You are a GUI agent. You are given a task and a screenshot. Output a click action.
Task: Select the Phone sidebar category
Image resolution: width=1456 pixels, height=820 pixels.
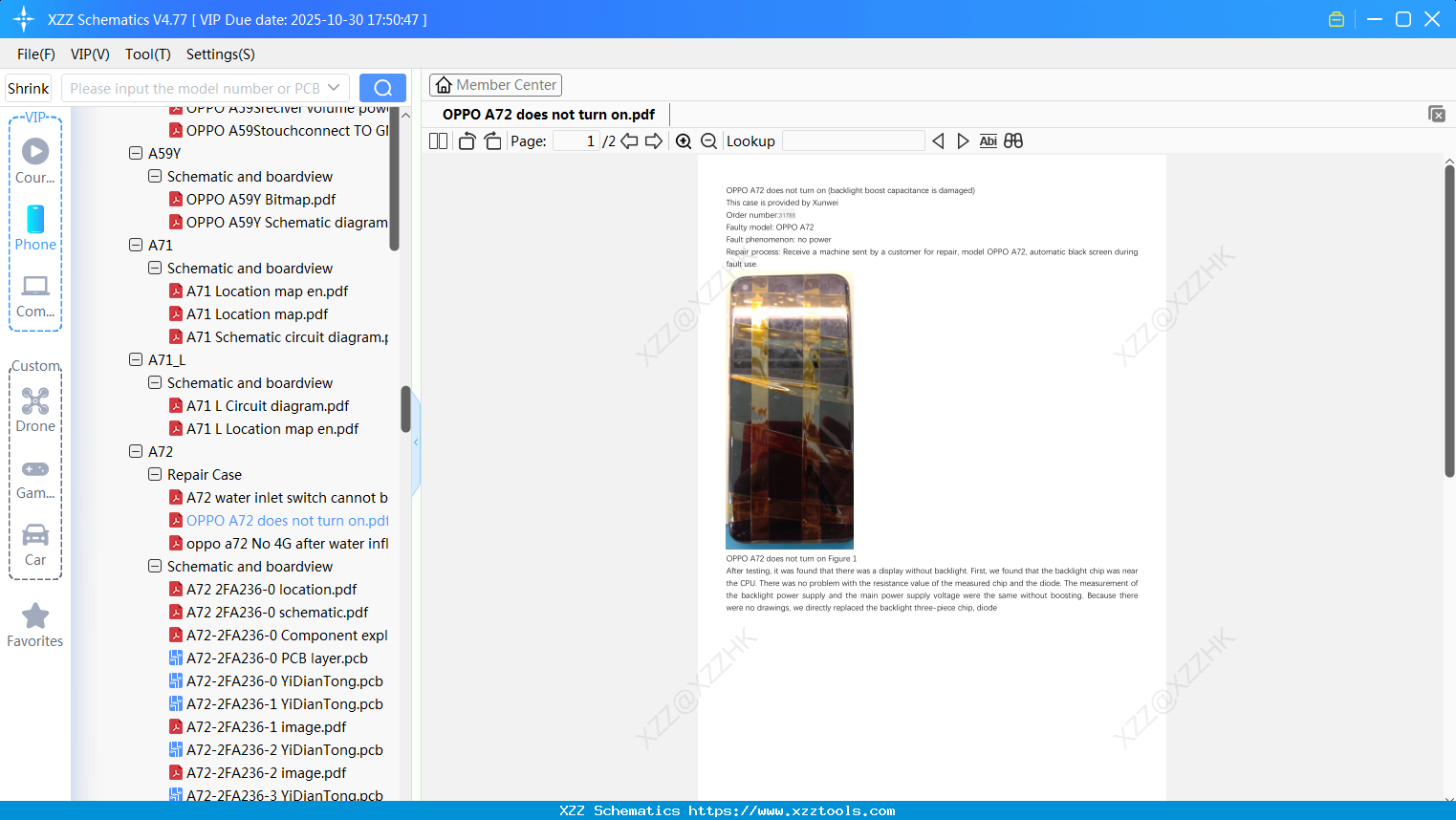pyautogui.click(x=35, y=227)
